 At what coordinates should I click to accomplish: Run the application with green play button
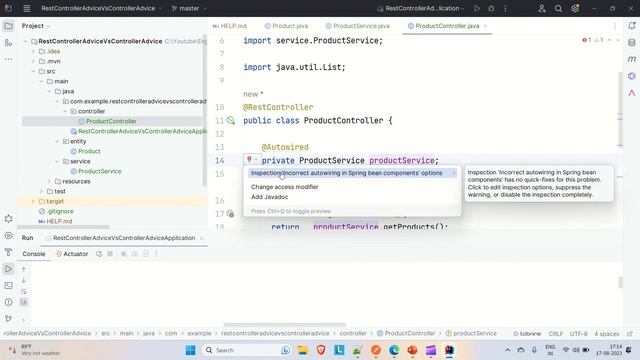pos(477,8)
